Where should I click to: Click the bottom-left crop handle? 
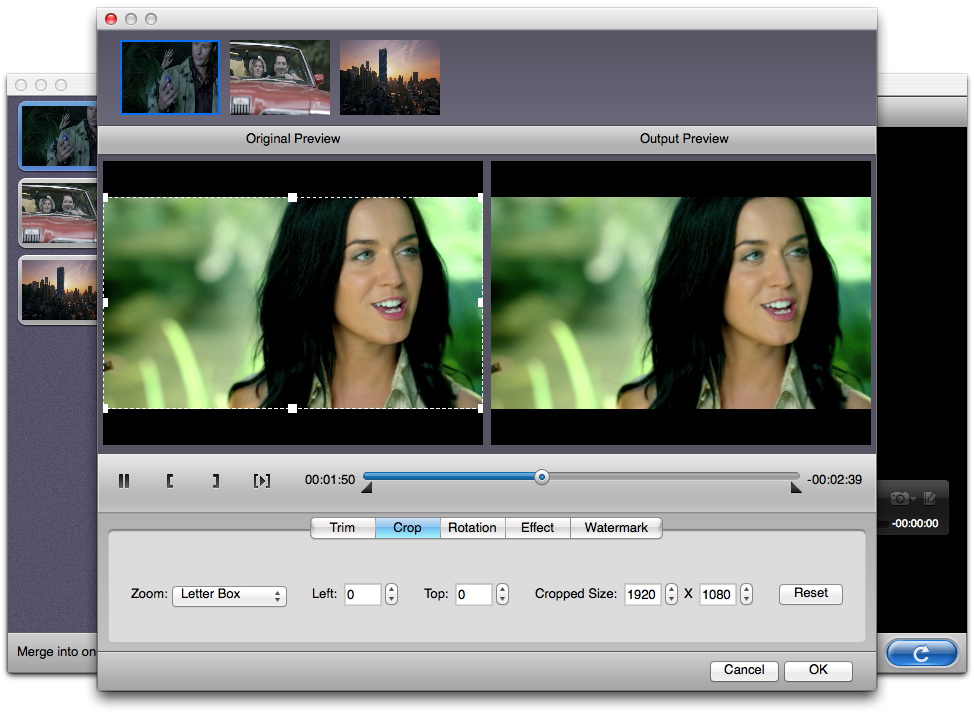coord(106,408)
